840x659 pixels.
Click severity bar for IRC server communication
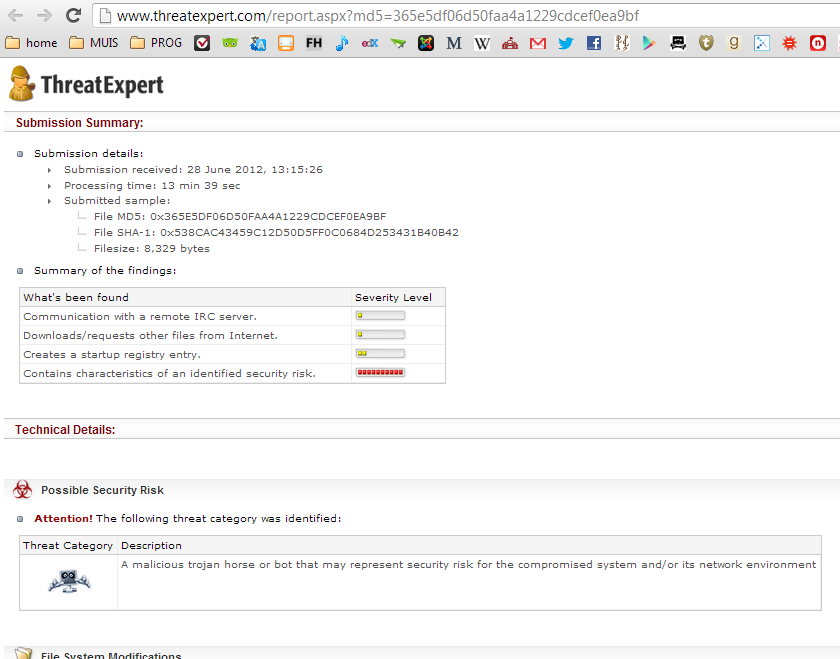tap(380, 316)
